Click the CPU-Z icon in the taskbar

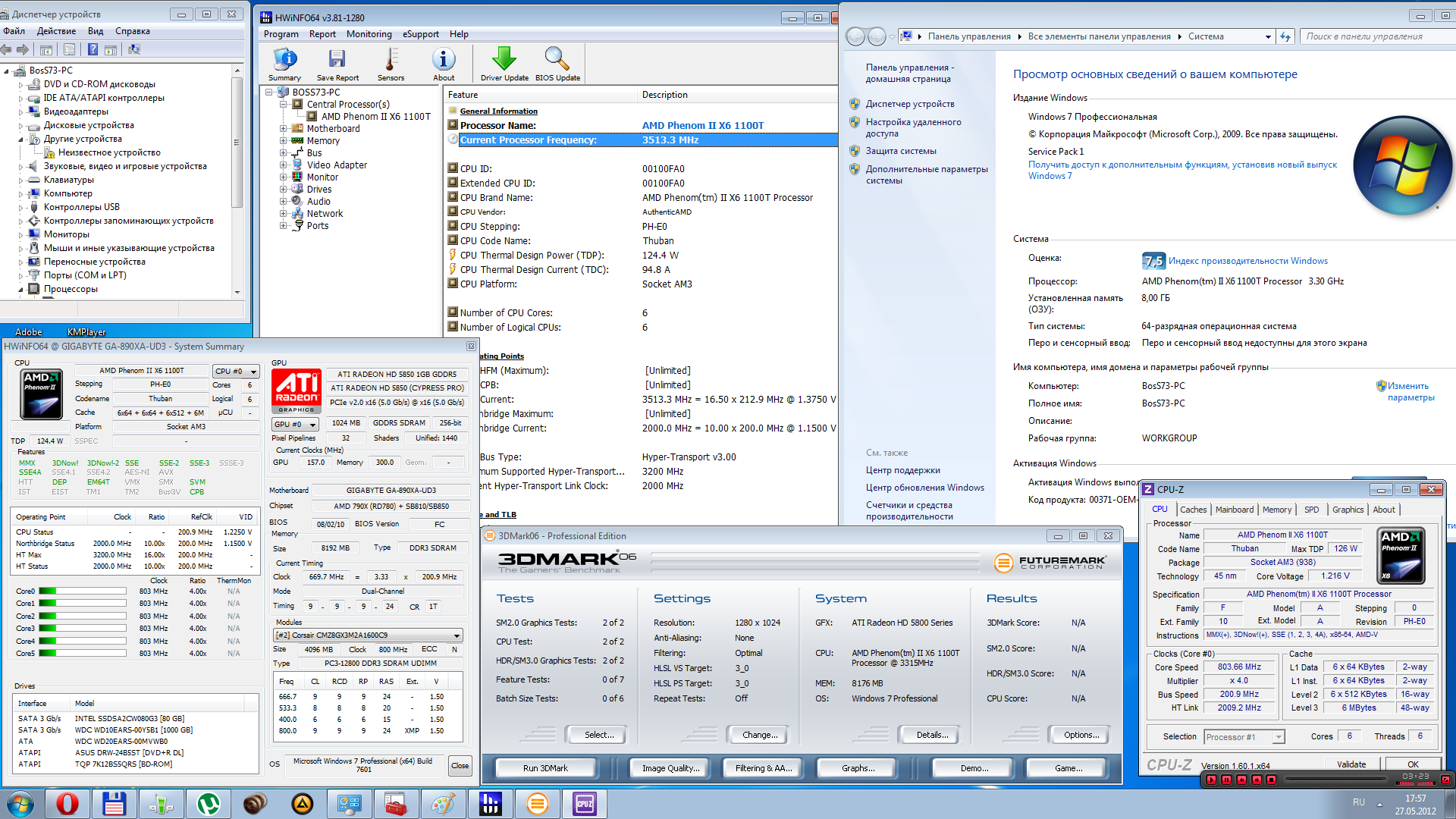click(x=584, y=803)
